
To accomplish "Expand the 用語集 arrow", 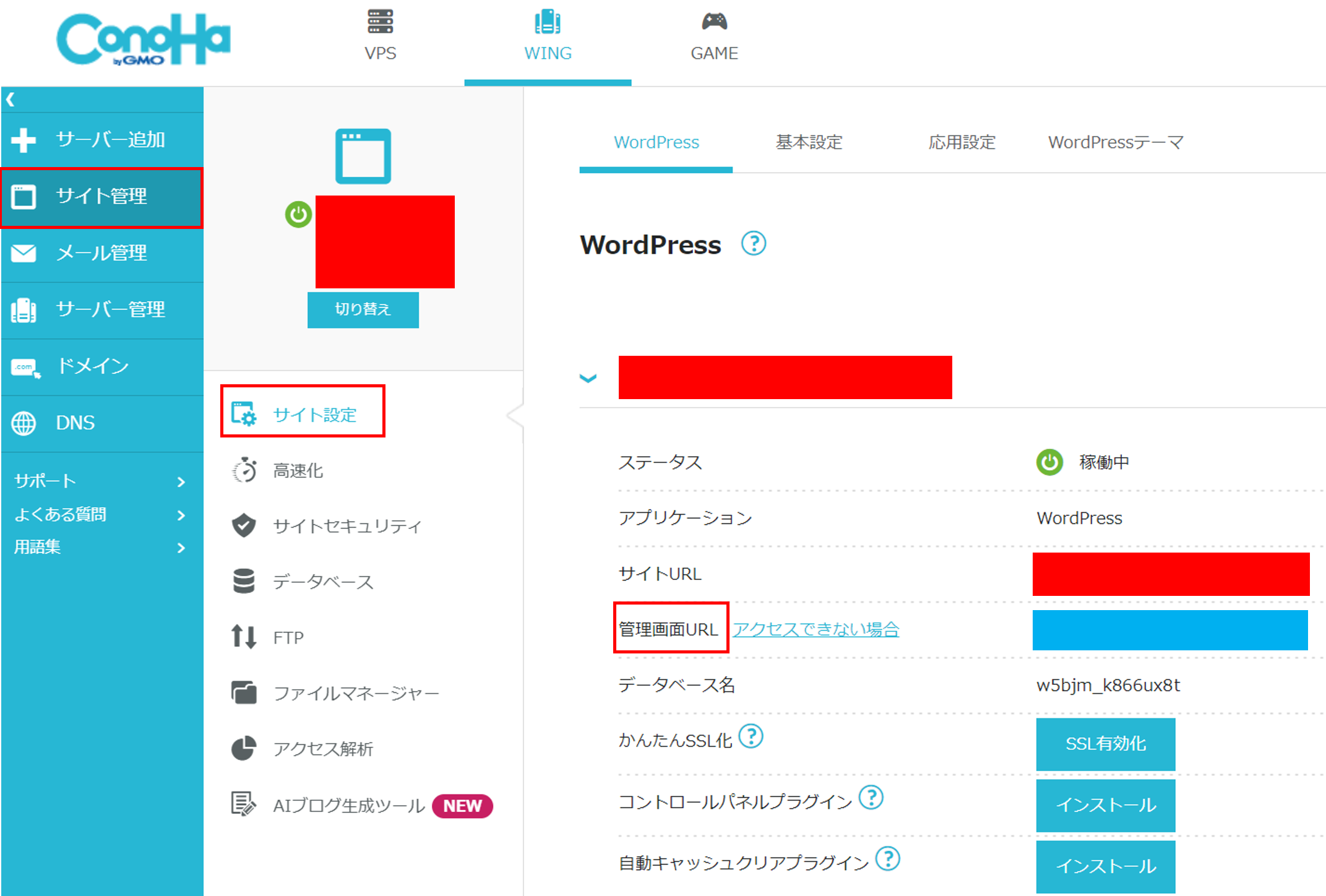I will [x=181, y=548].
